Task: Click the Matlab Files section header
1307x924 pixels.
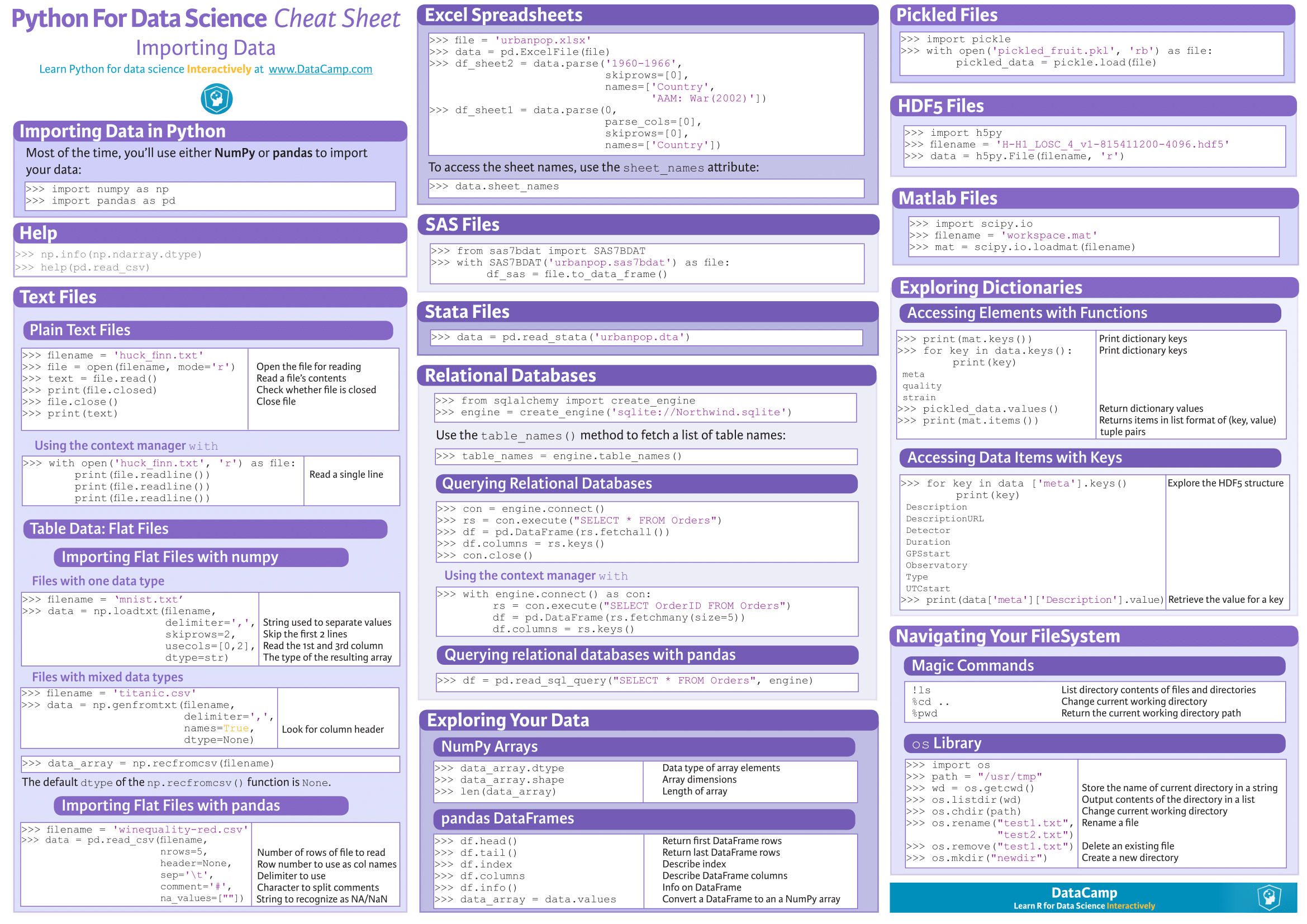Action: tap(1095, 198)
